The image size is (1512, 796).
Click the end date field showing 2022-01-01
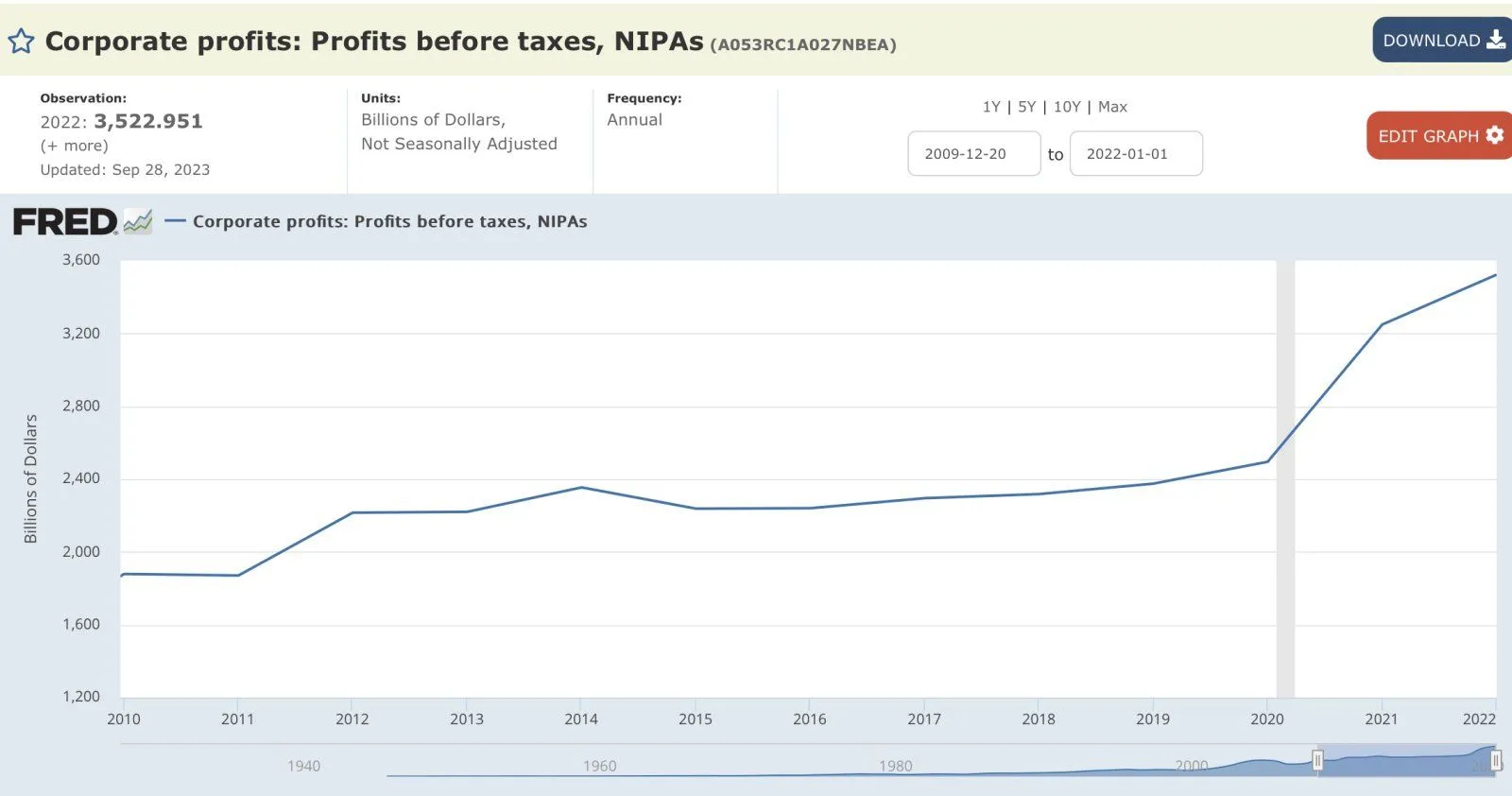pos(1135,154)
